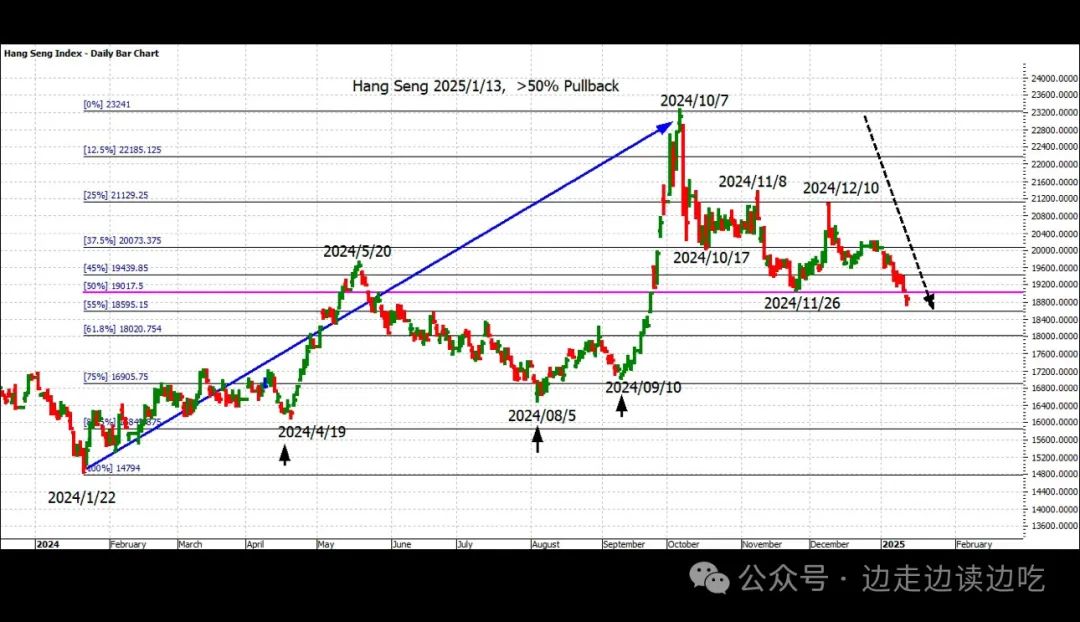This screenshot has height=622, width=1080.
Task: Click the 15200.0000 price axis value
Action: [x=1055, y=458]
